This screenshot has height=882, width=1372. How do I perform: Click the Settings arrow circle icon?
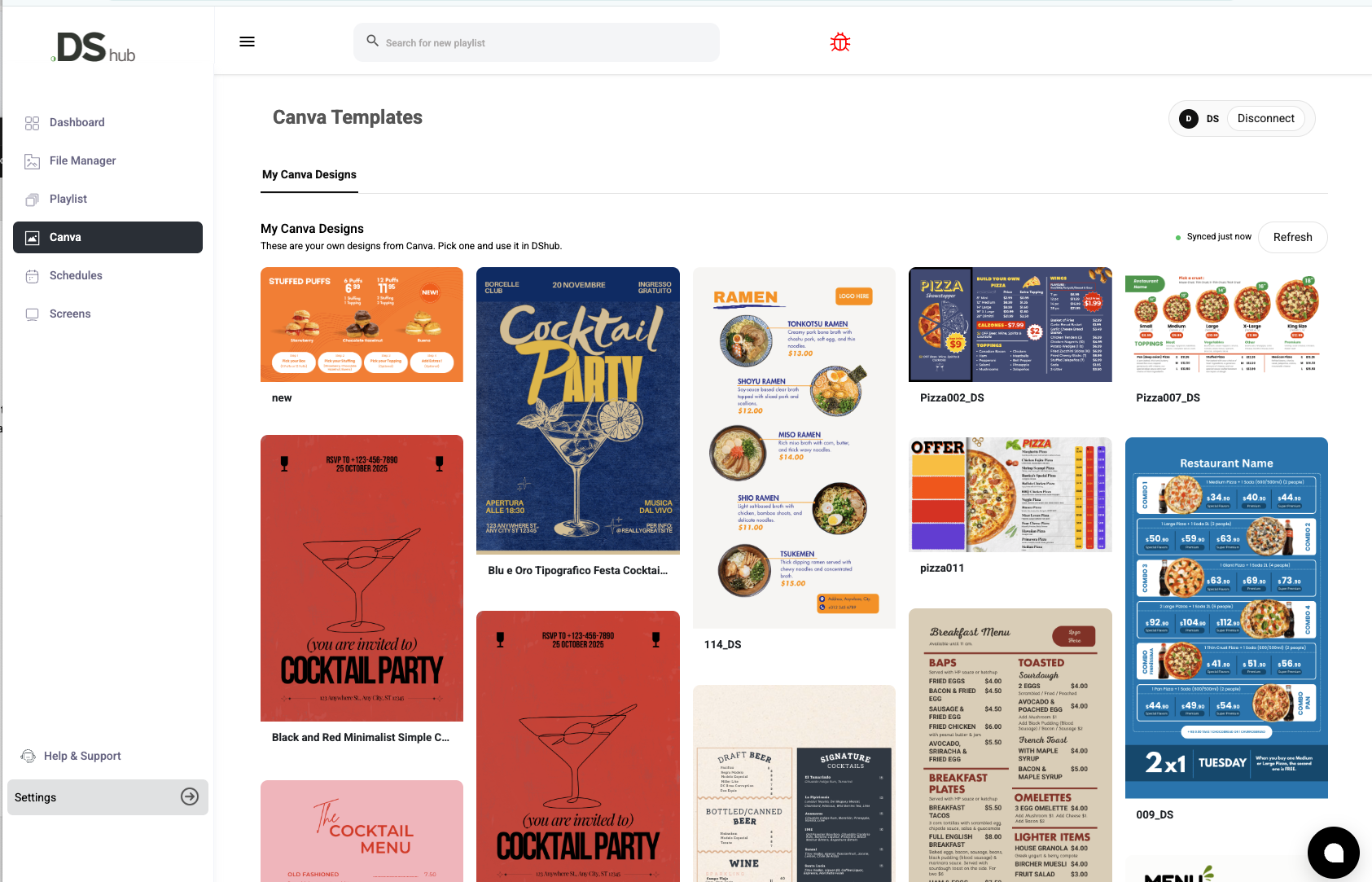point(190,796)
